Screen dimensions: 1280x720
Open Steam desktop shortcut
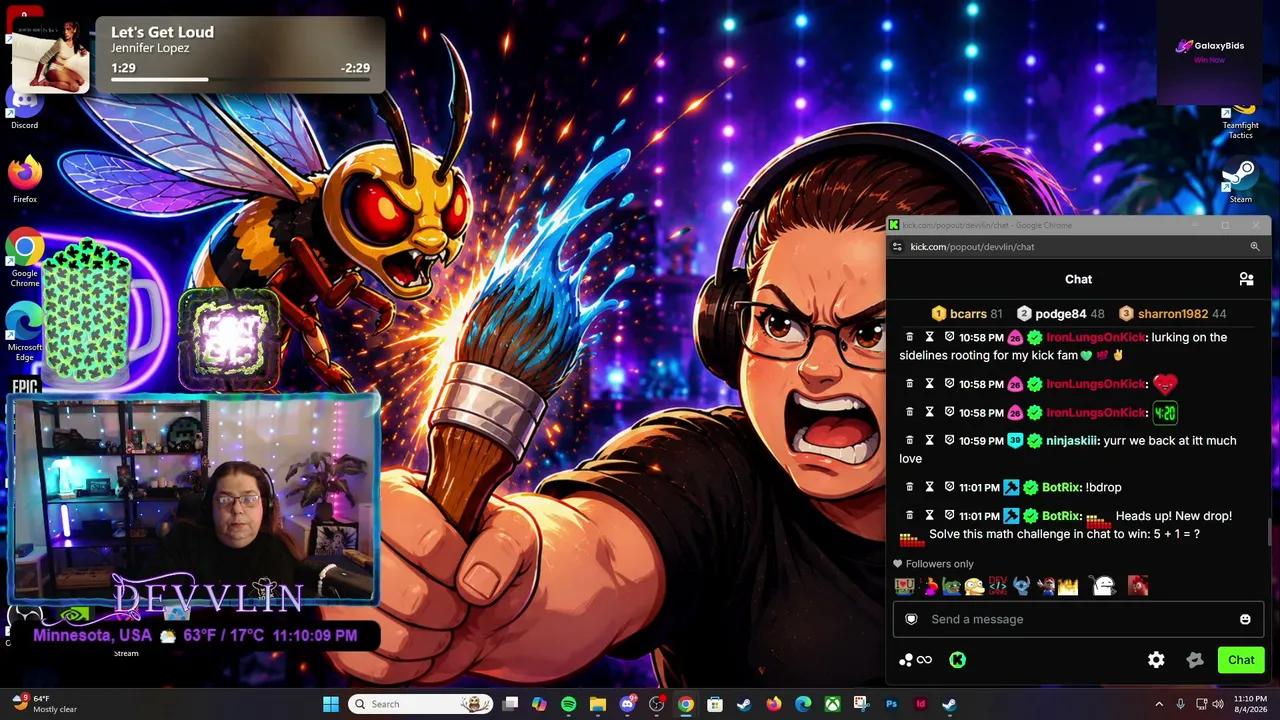click(1240, 182)
